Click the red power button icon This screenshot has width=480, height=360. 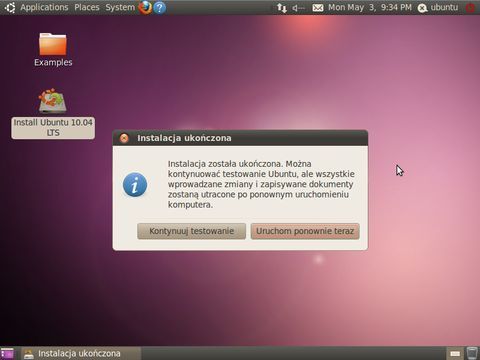pyautogui.click(x=470, y=8)
